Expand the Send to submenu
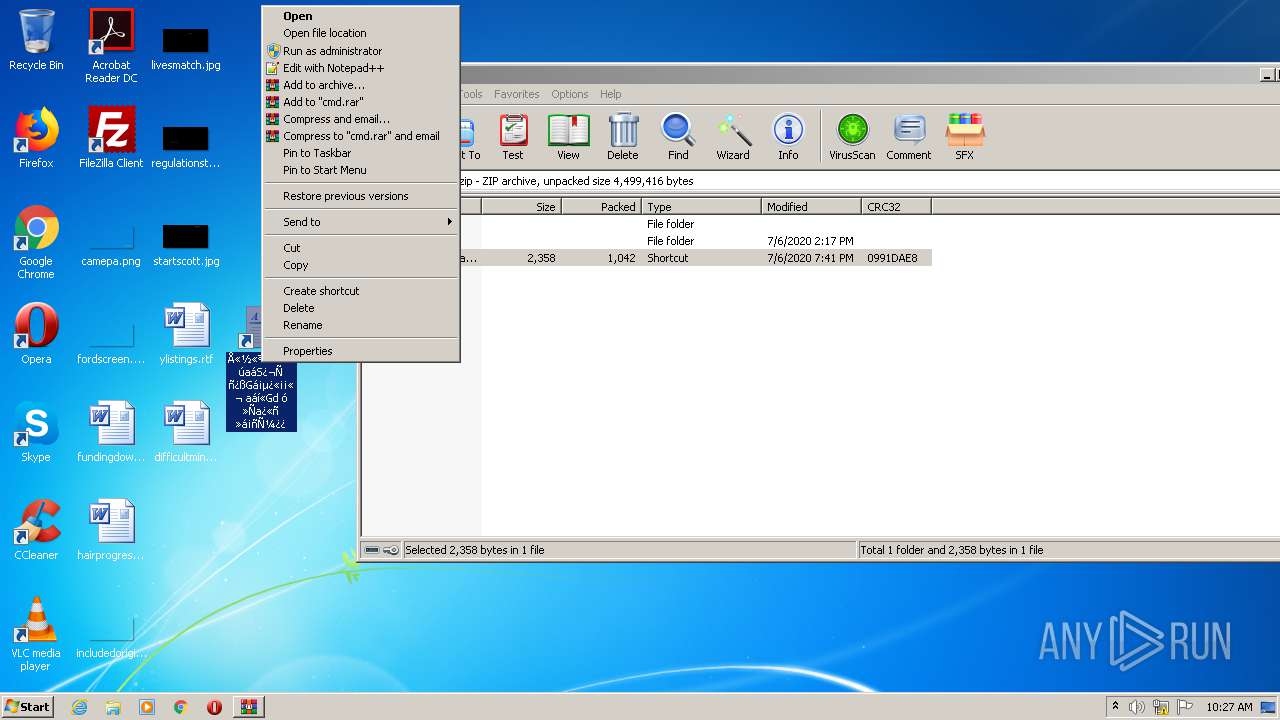The height and width of the screenshot is (720, 1280). coord(360,222)
